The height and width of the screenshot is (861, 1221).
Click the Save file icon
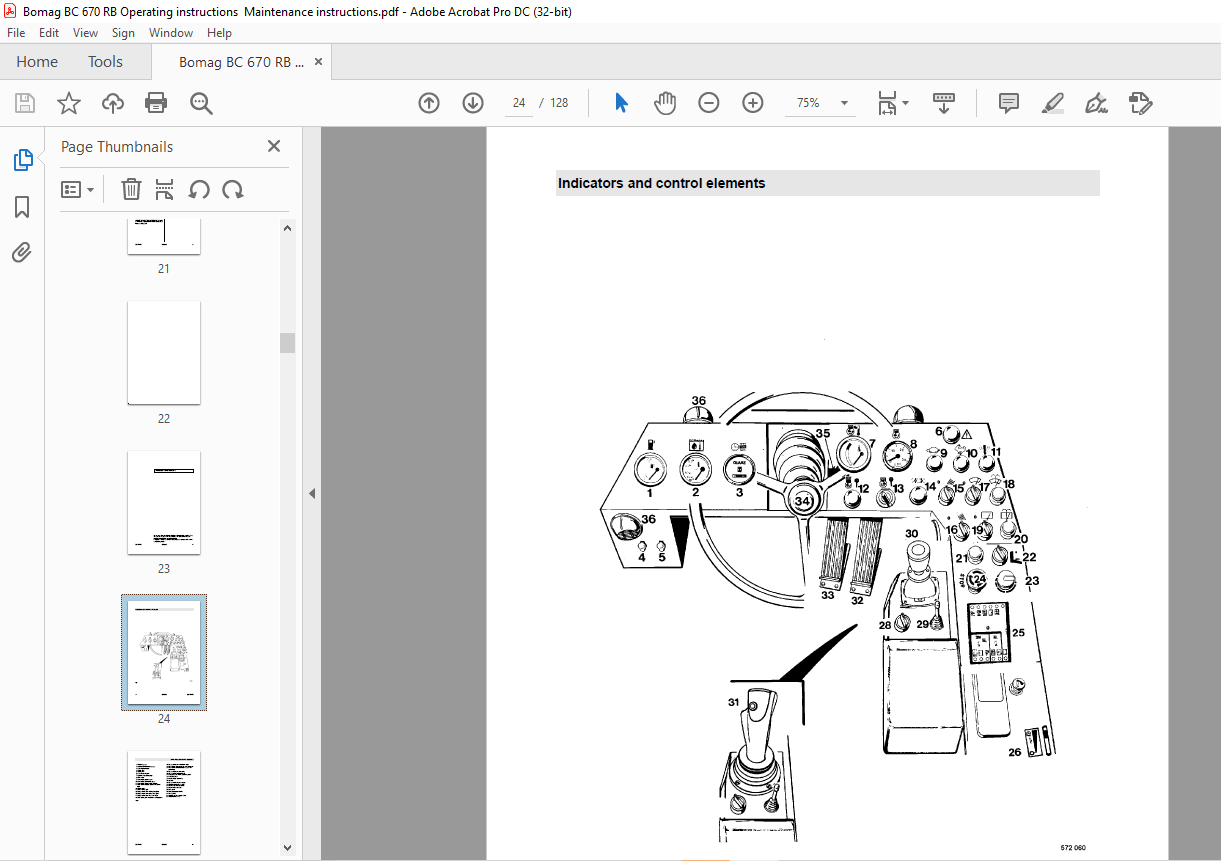click(25, 103)
